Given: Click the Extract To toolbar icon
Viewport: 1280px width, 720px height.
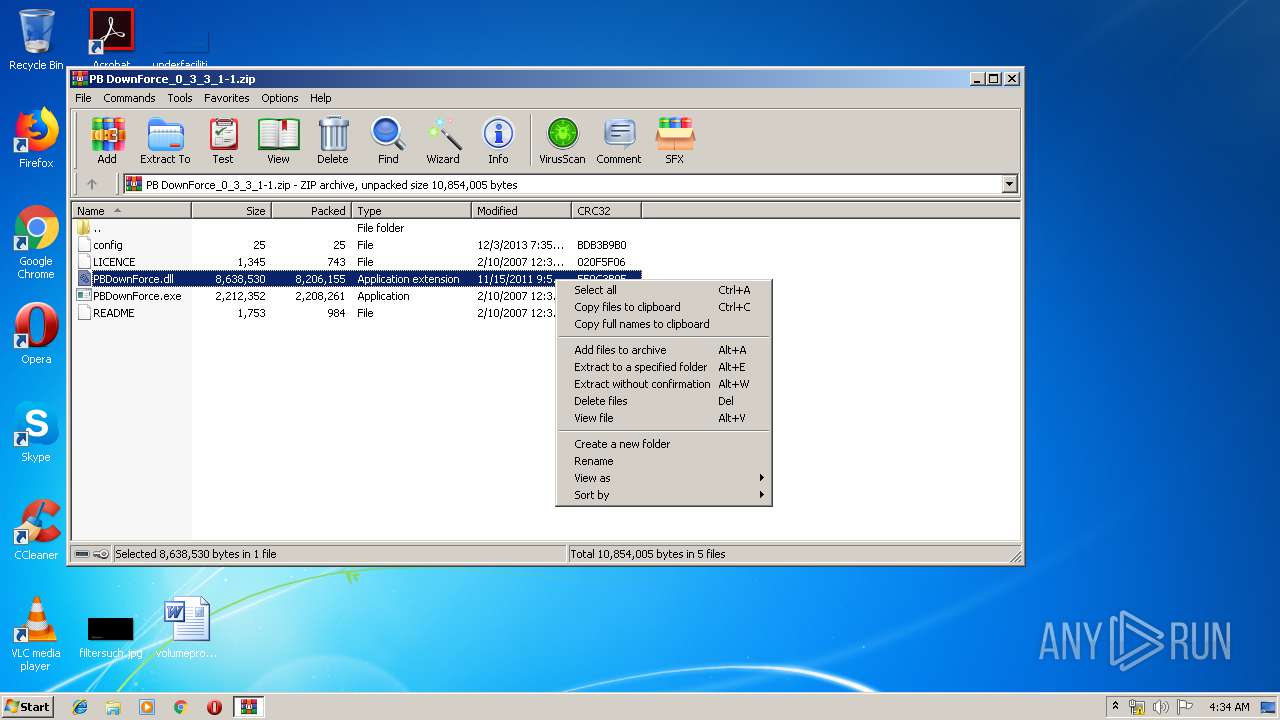Looking at the screenshot, I should click(x=165, y=140).
